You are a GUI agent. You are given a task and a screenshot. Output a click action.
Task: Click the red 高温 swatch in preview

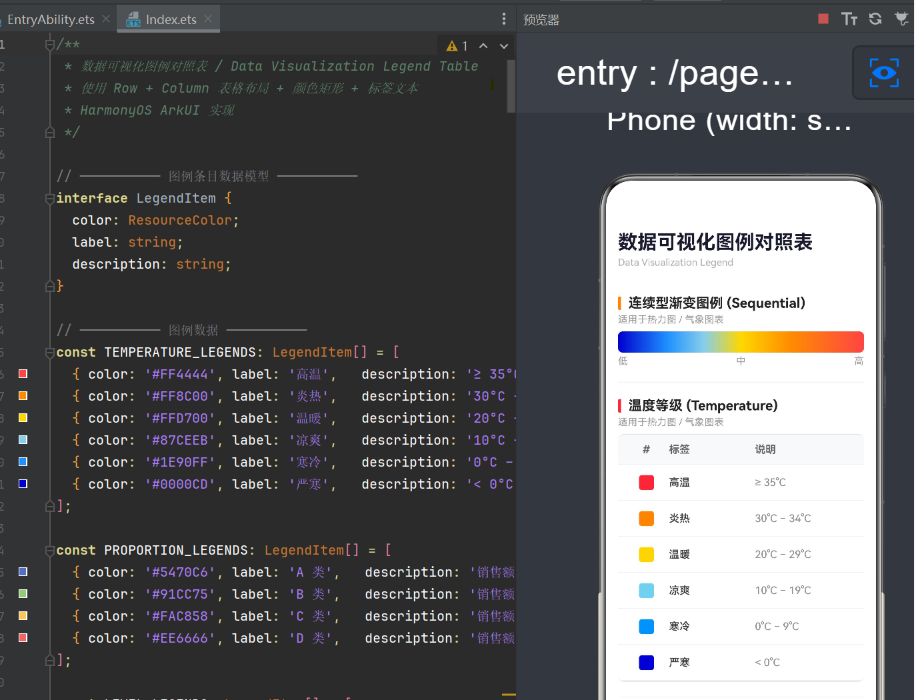click(x=646, y=482)
